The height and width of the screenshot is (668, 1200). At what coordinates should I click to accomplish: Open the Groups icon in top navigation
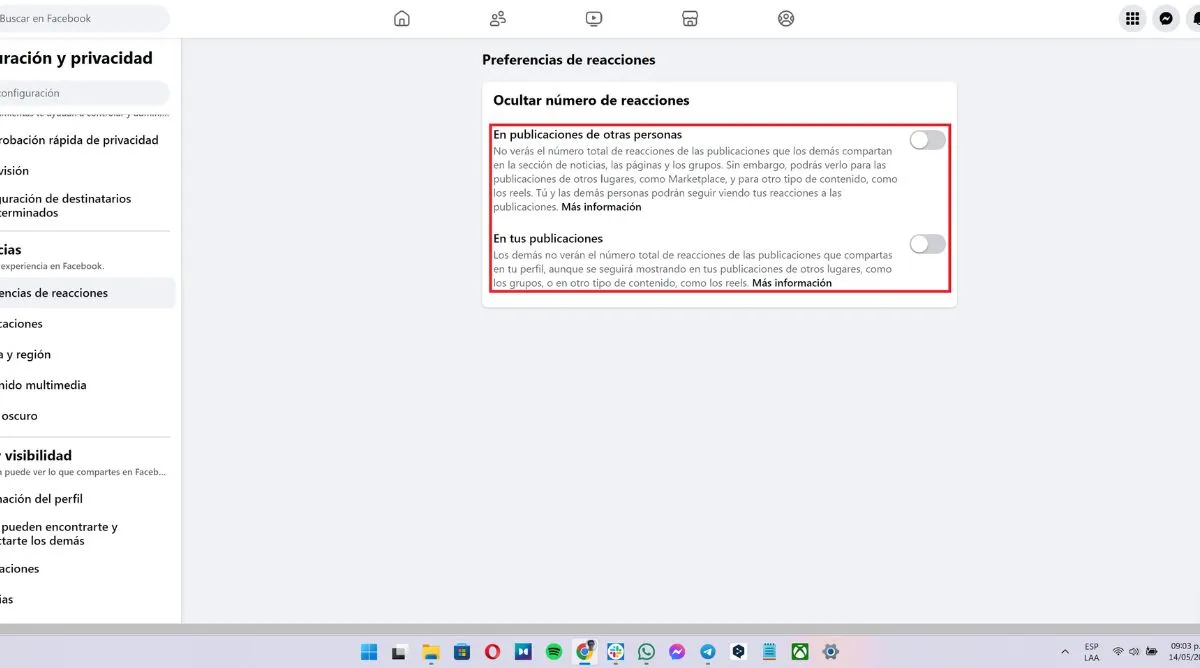[786, 18]
